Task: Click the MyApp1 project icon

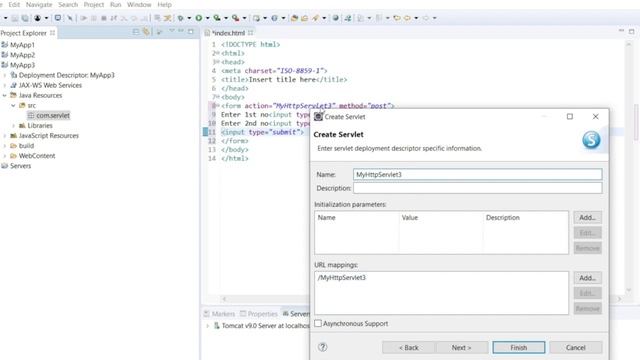Action: pos(4,44)
